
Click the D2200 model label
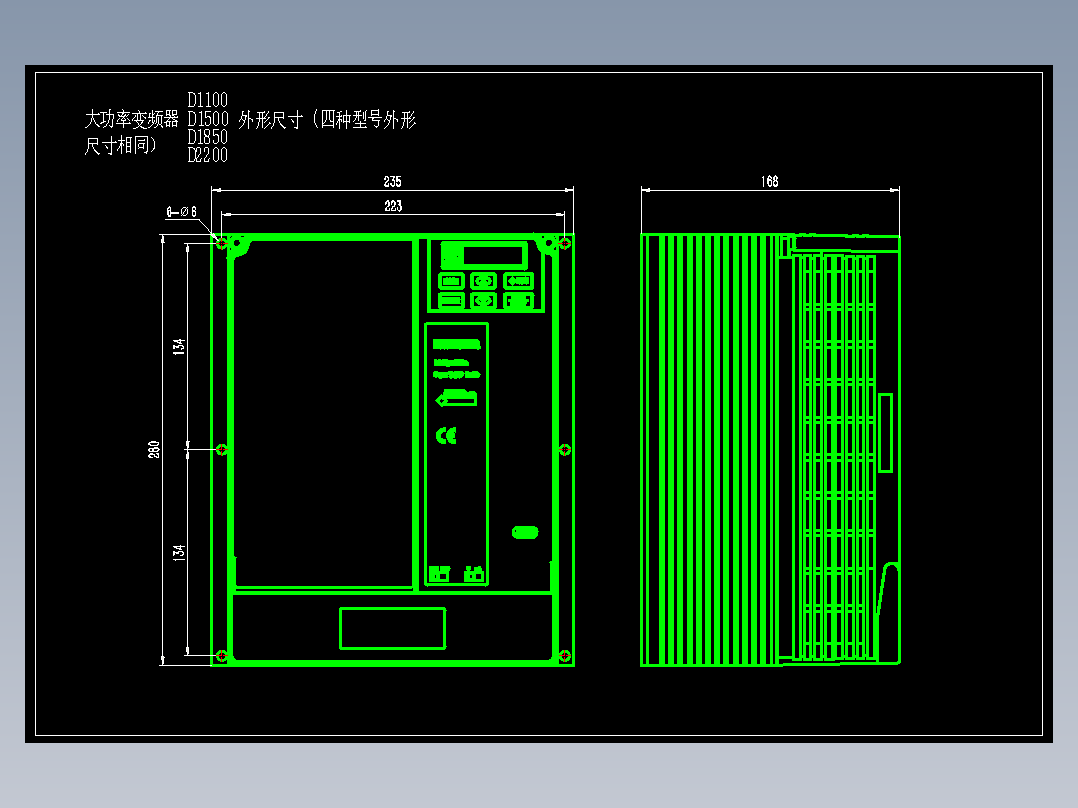pyautogui.click(x=208, y=155)
